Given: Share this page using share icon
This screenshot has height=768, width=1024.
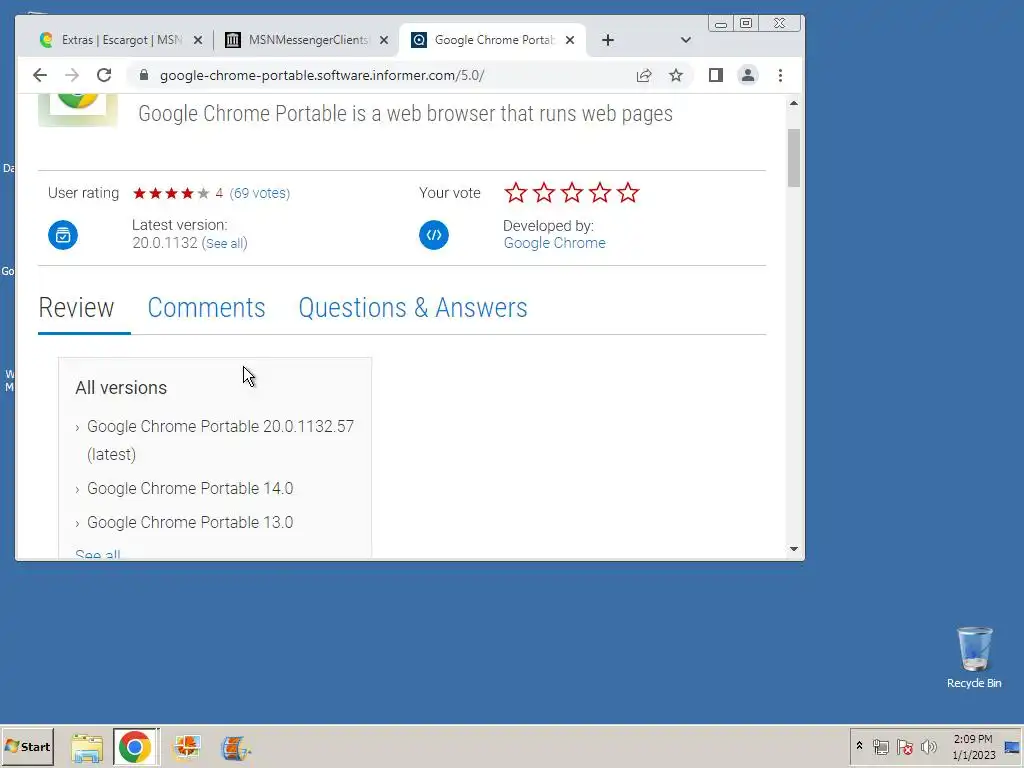Looking at the screenshot, I should 644,75.
